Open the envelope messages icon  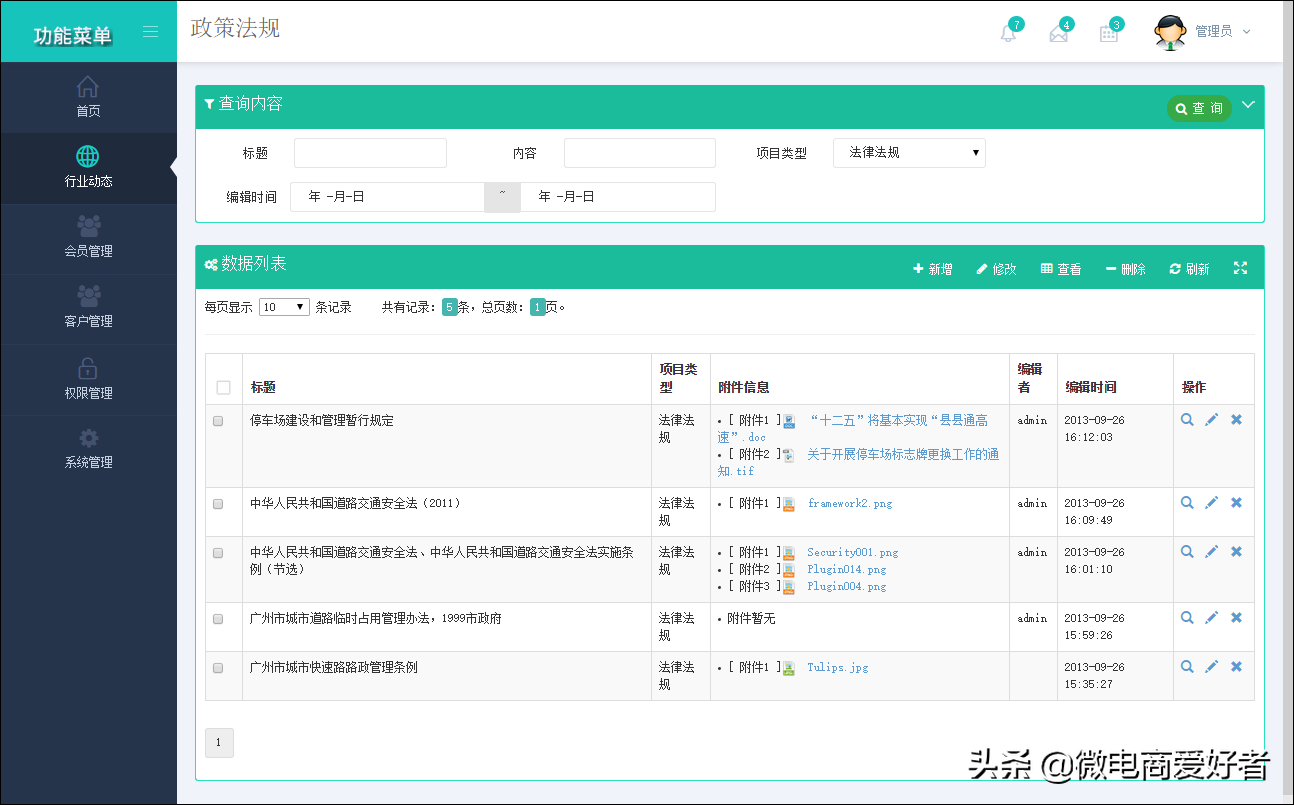[x=1059, y=33]
